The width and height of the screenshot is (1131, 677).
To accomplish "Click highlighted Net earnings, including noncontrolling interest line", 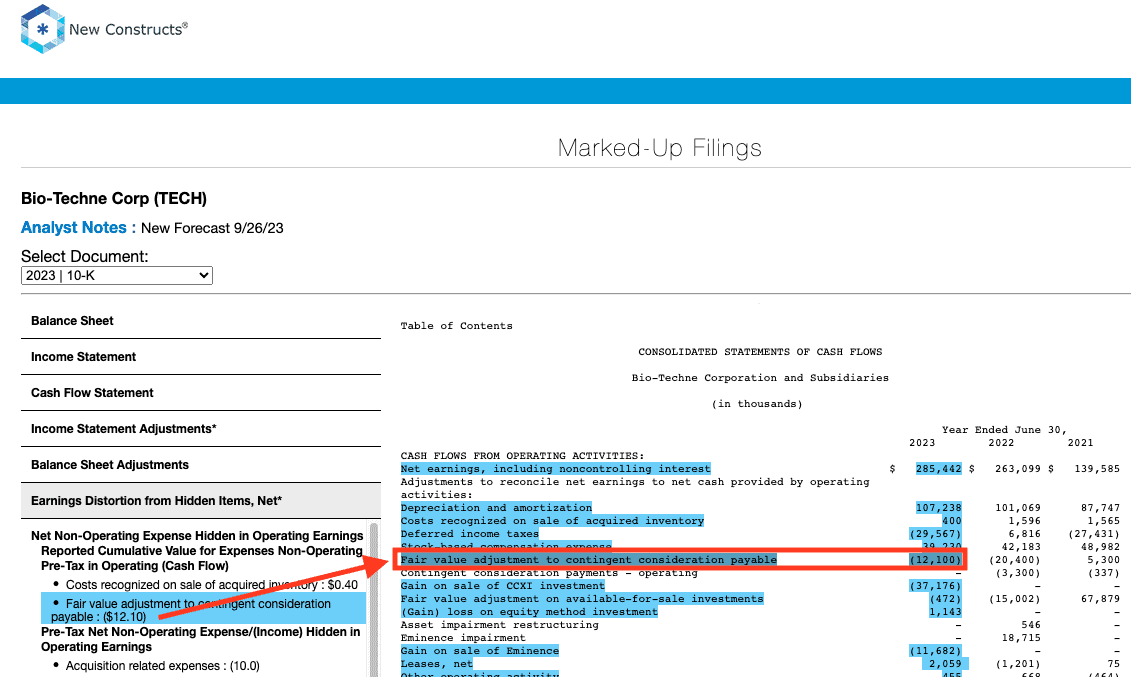I will click(555, 469).
